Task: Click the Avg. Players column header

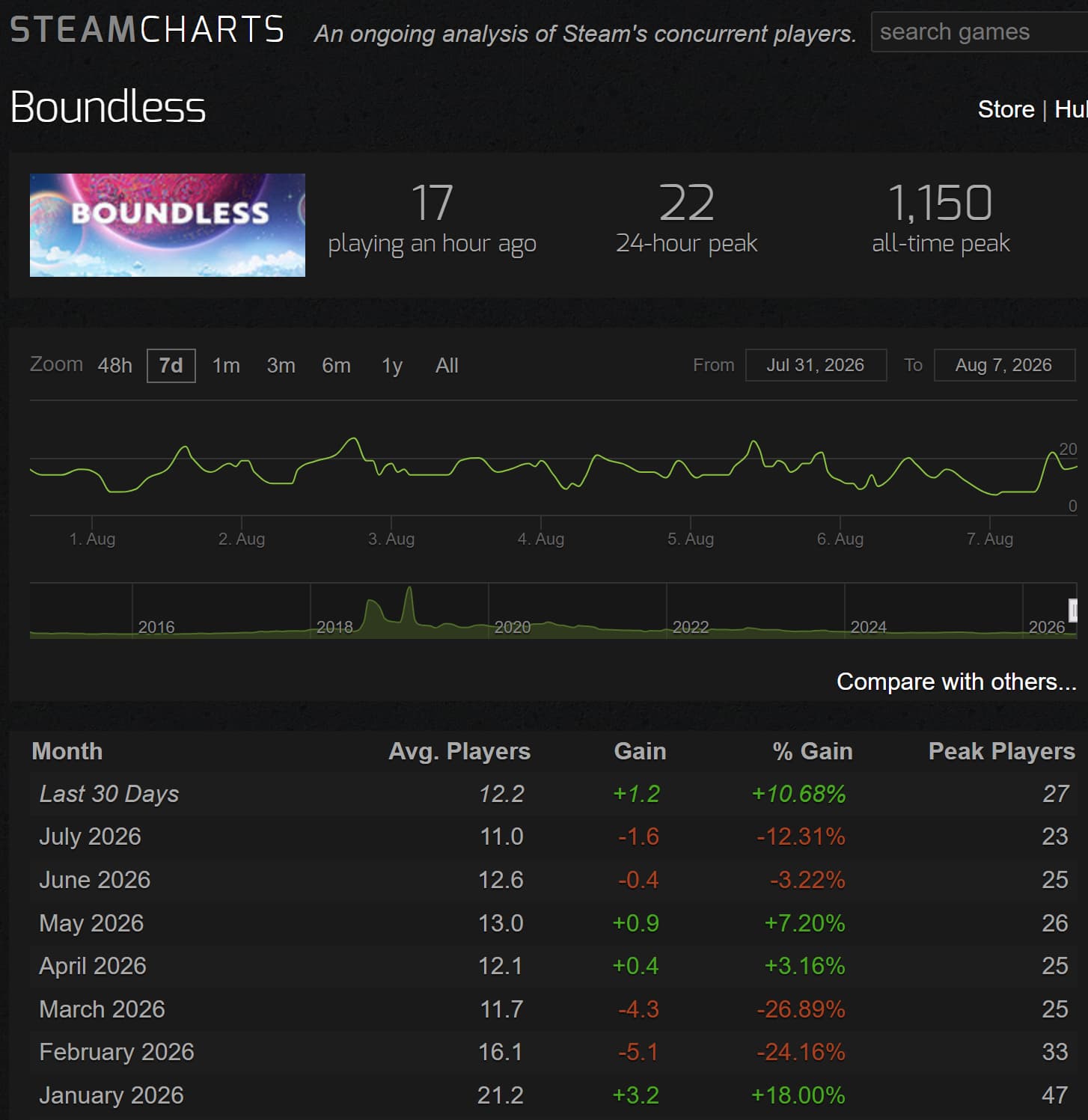Action: (459, 751)
